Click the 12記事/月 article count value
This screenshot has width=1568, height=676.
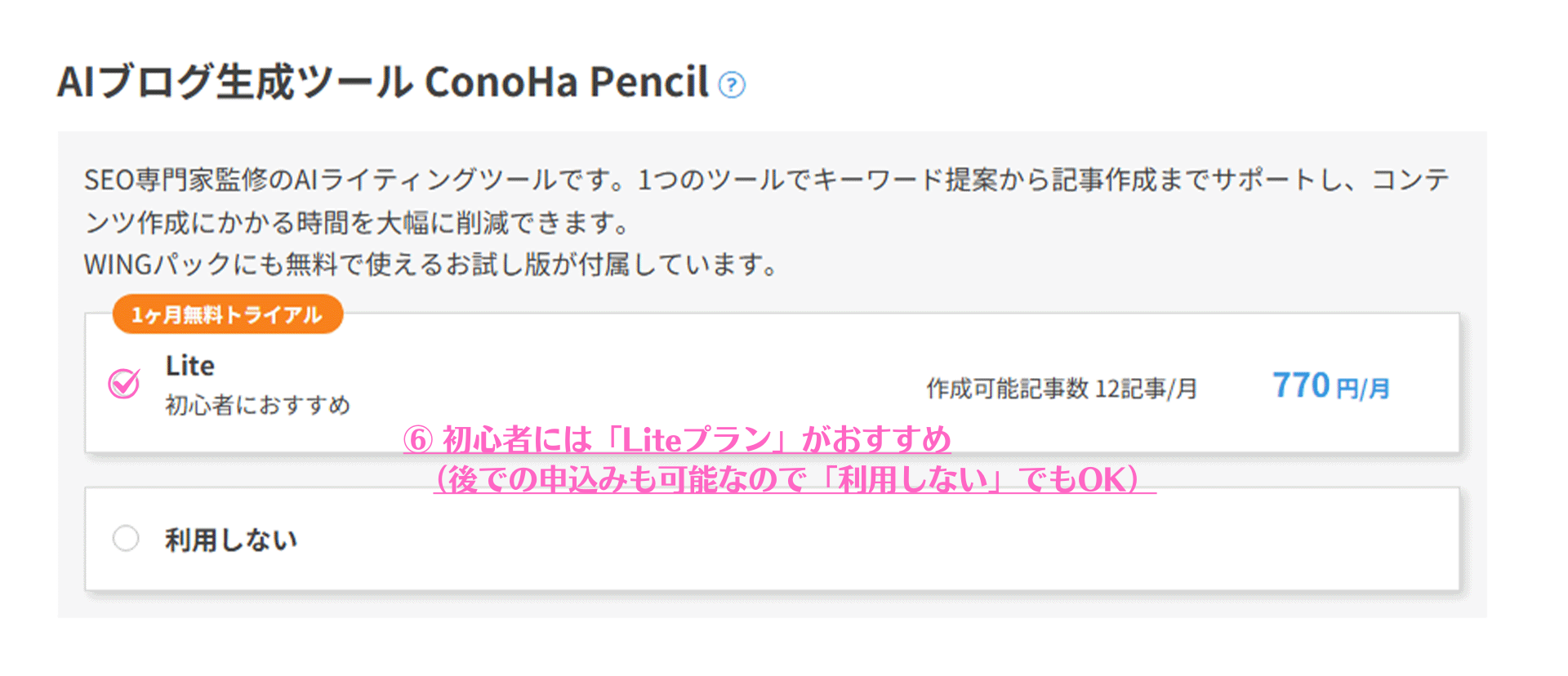[x=1146, y=389]
